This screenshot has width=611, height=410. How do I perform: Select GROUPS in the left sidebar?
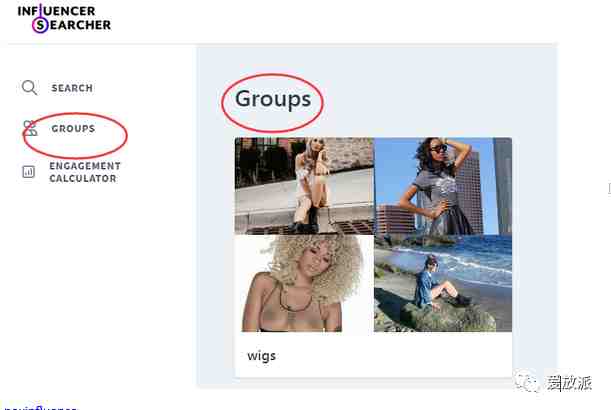[x=73, y=129]
